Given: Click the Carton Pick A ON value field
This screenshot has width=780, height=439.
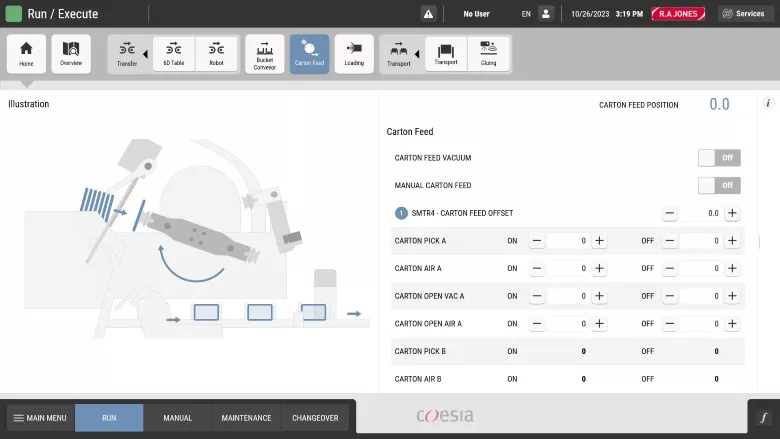Looking at the screenshot, I should pyautogui.click(x=568, y=241).
